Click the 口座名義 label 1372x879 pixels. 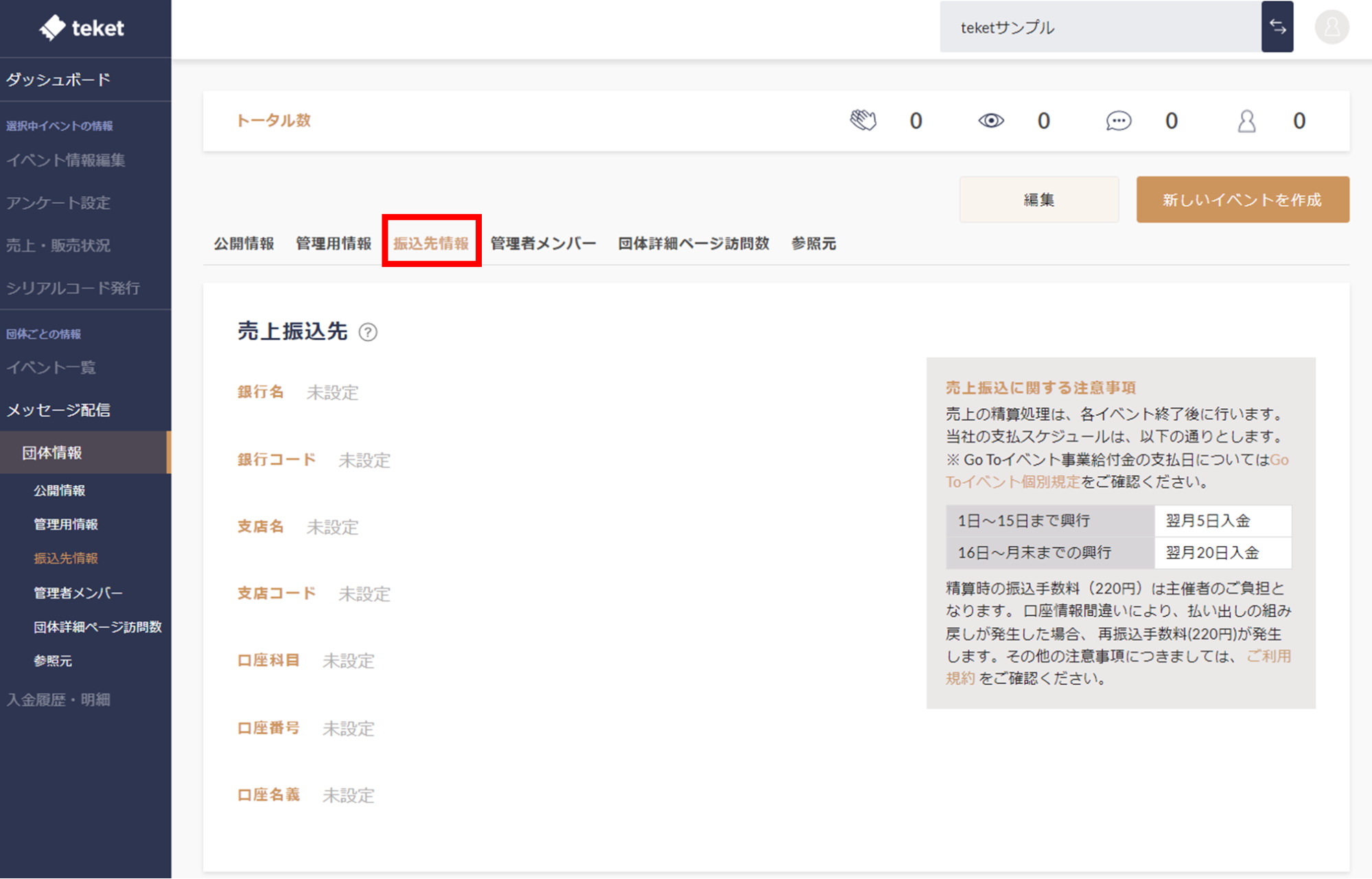coord(268,795)
